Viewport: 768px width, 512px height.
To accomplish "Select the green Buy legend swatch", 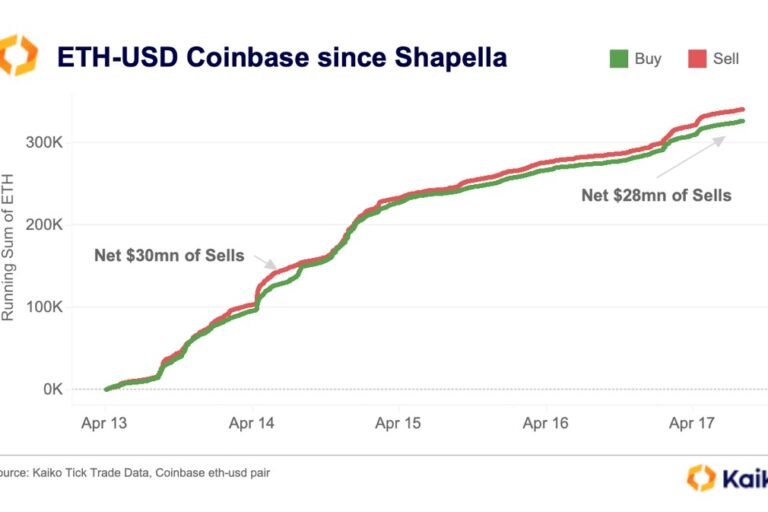I will [619, 59].
